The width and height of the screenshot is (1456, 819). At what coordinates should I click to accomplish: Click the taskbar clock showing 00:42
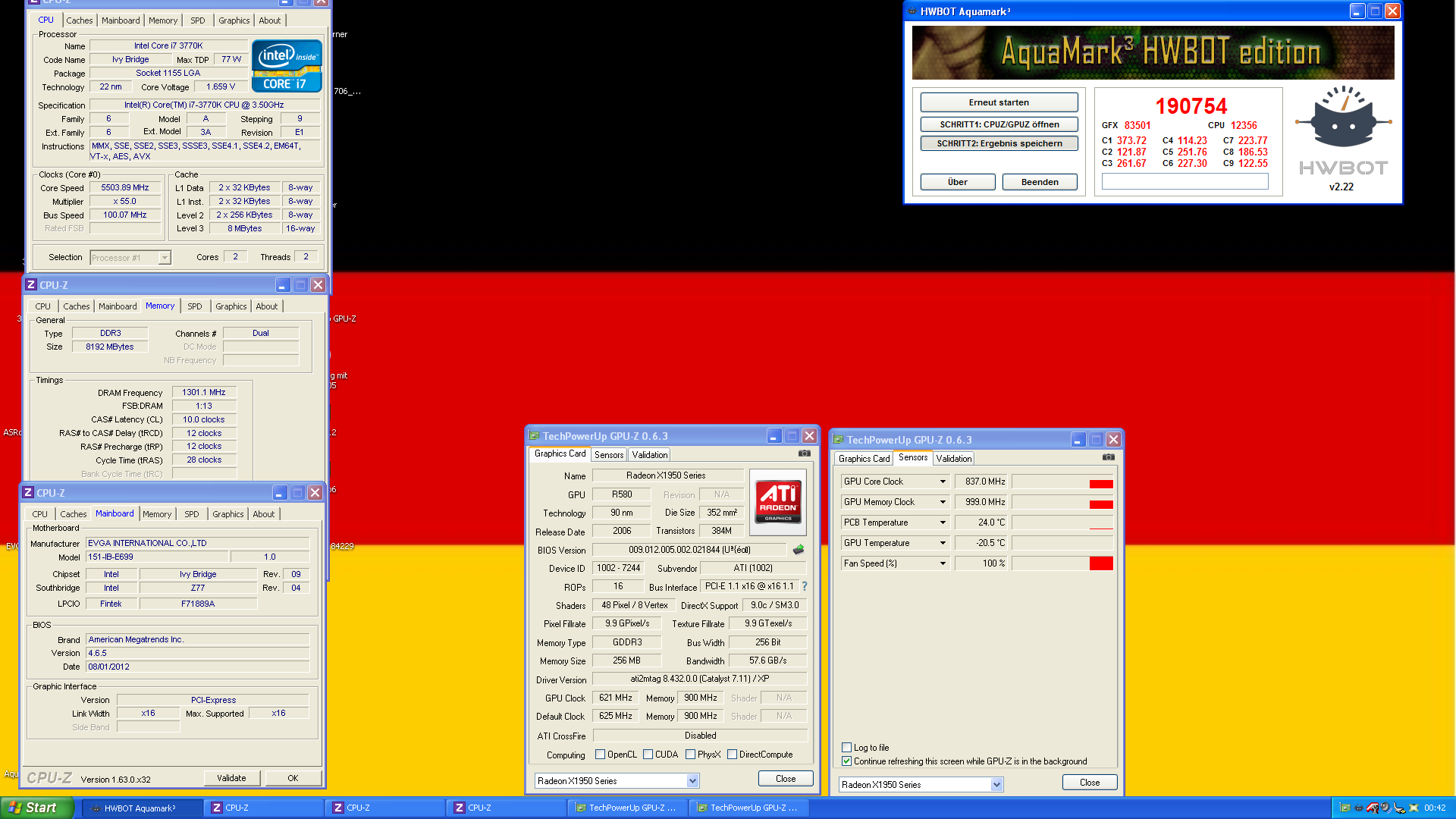1435,808
